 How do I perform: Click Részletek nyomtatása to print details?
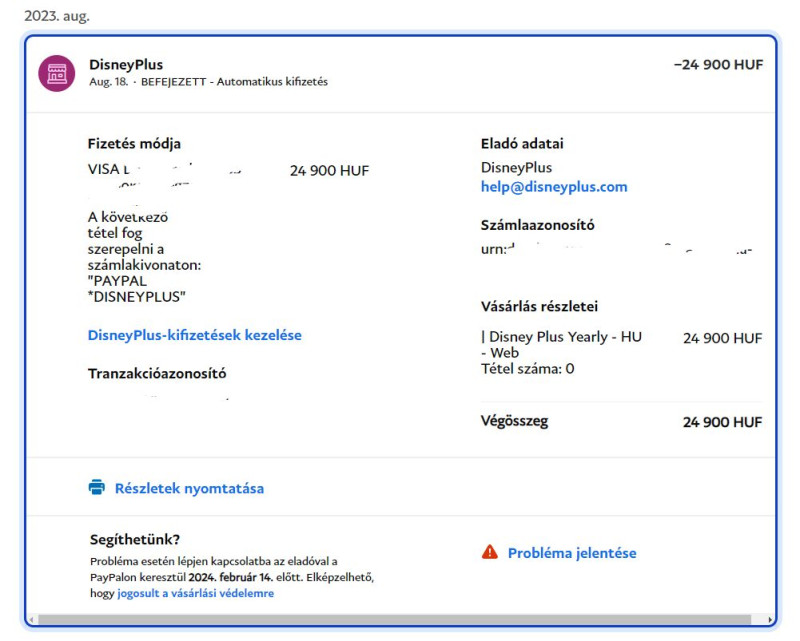pyautogui.click(x=189, y=488)
